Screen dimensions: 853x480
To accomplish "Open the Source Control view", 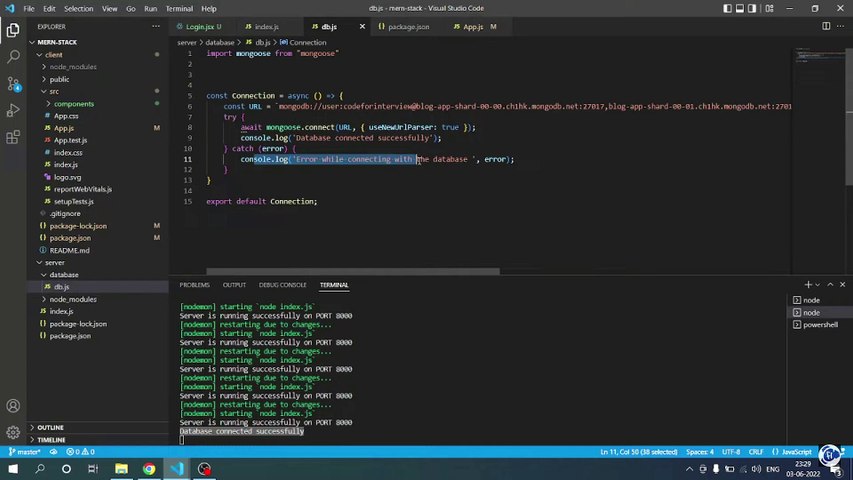I will point(13,83).
